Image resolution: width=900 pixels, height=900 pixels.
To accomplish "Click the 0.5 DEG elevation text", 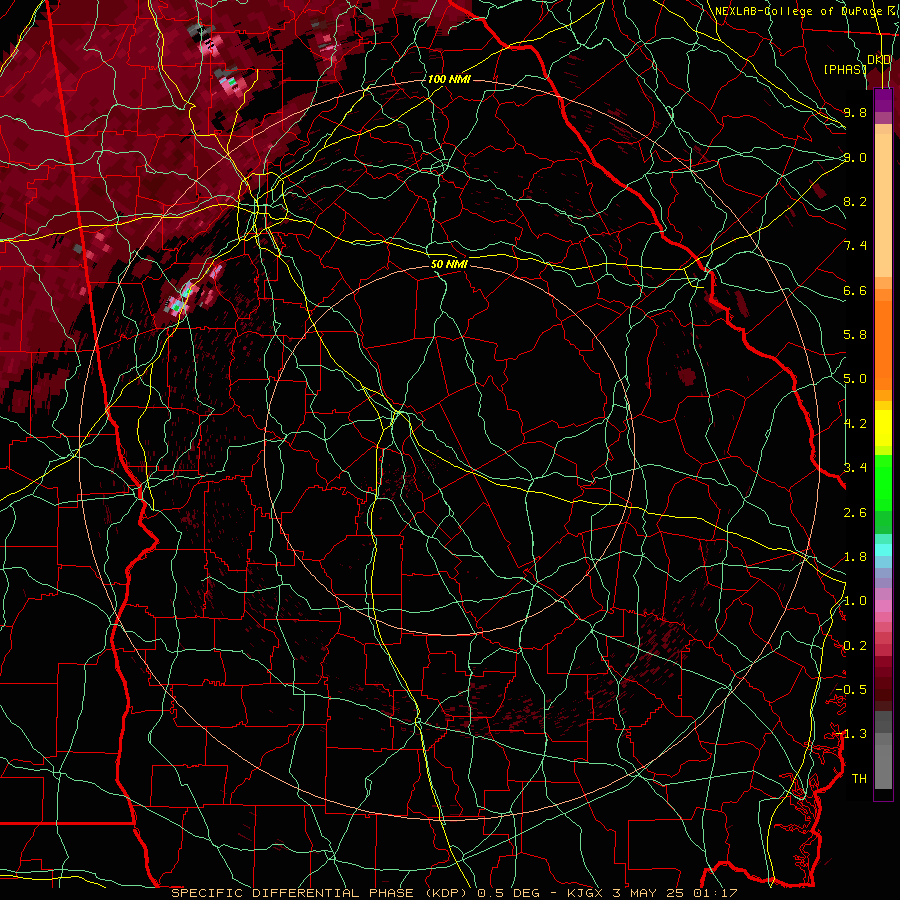I will [509, 893].
